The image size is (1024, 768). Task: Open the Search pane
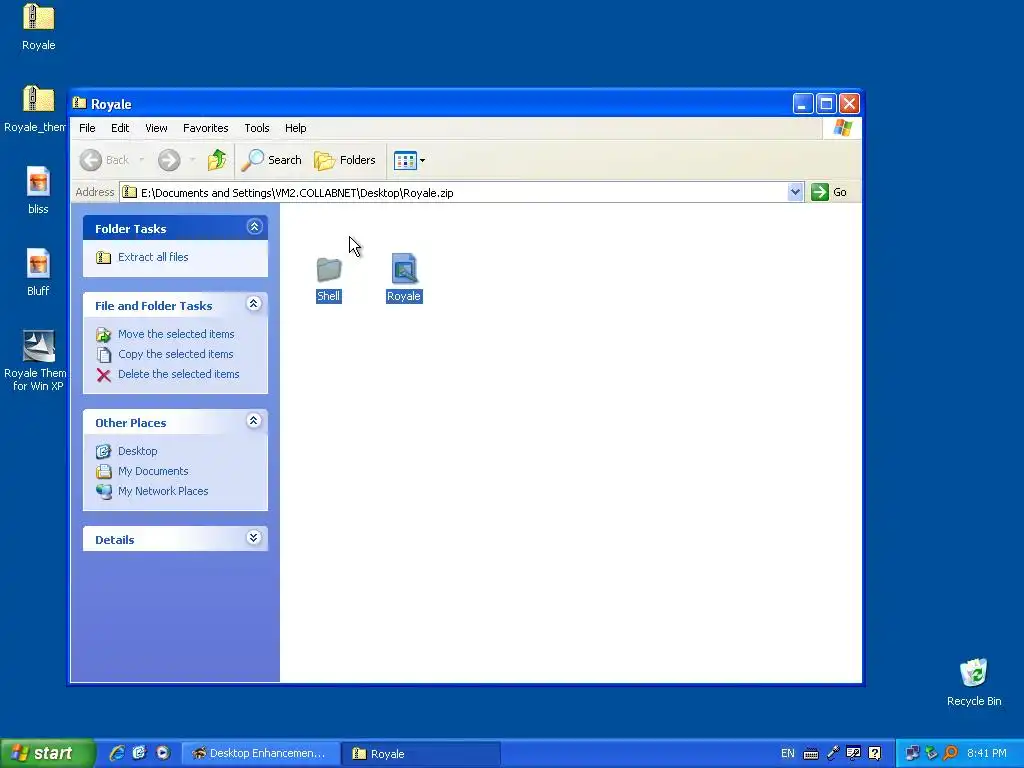(x=272, y=160)
